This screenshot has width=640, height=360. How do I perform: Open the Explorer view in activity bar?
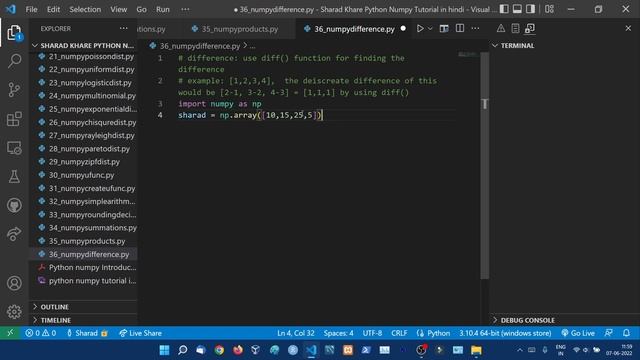pyautogui.click(x=14, y=33)
